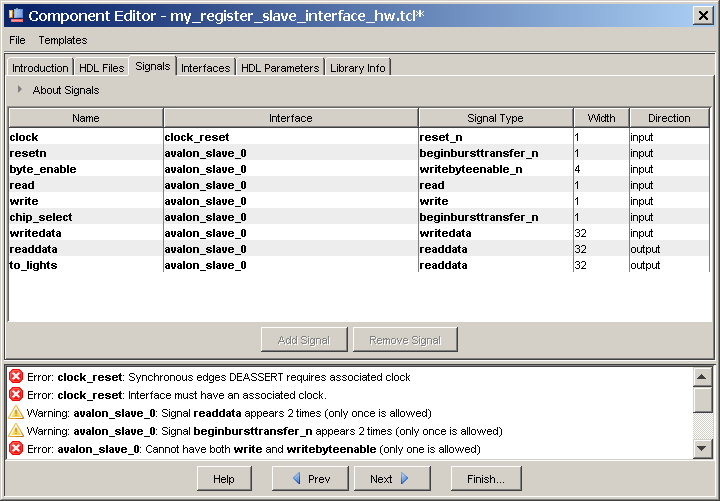Click the red error icon for DEASSERT message
720x501 pixels.
16,377
